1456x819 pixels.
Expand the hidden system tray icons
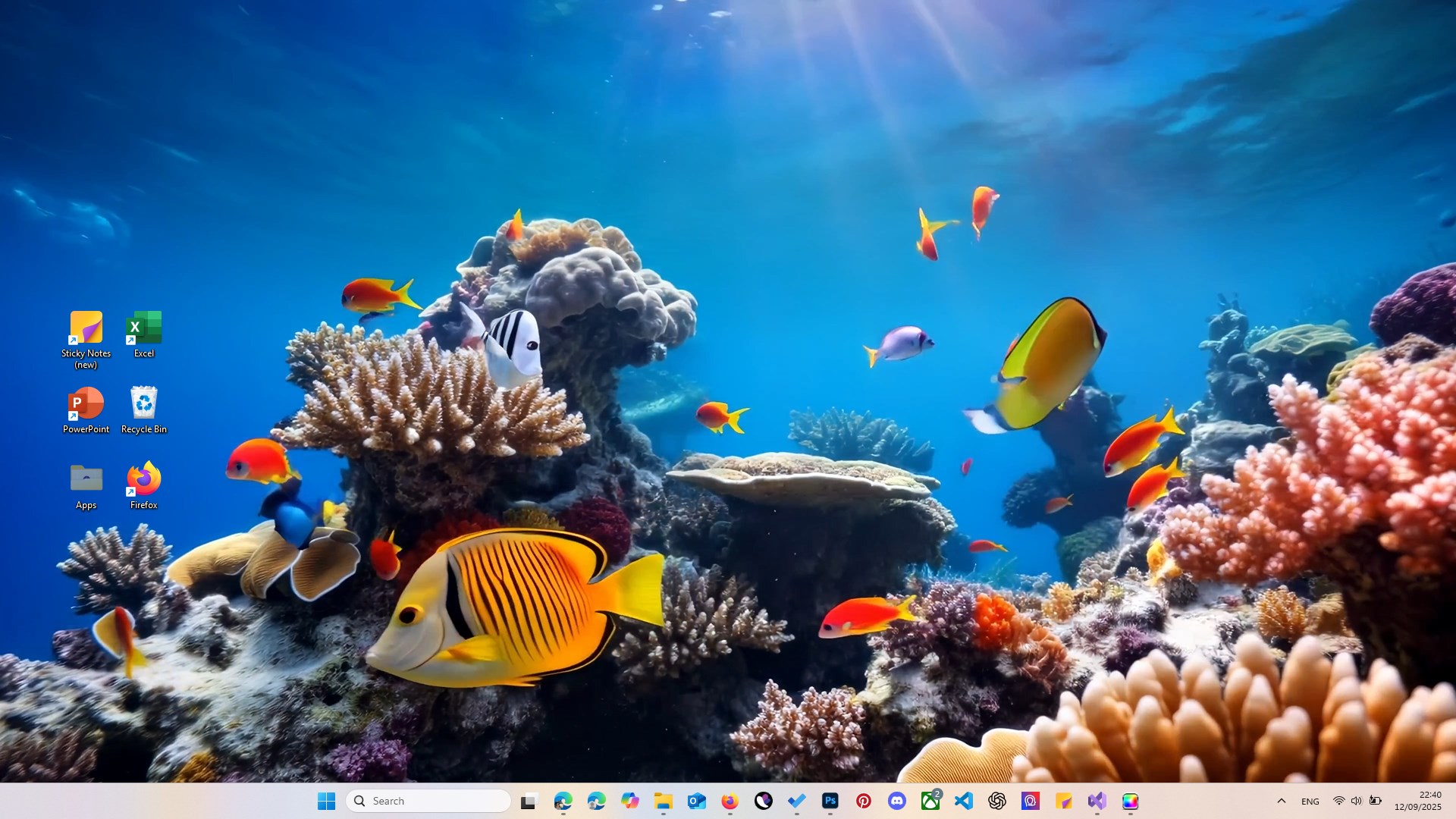tap(1281, 801)
